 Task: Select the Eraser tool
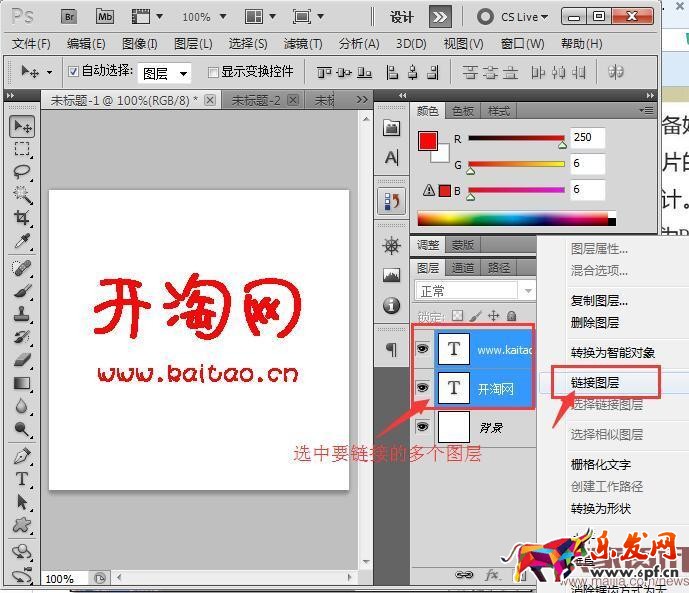(22, 360)
